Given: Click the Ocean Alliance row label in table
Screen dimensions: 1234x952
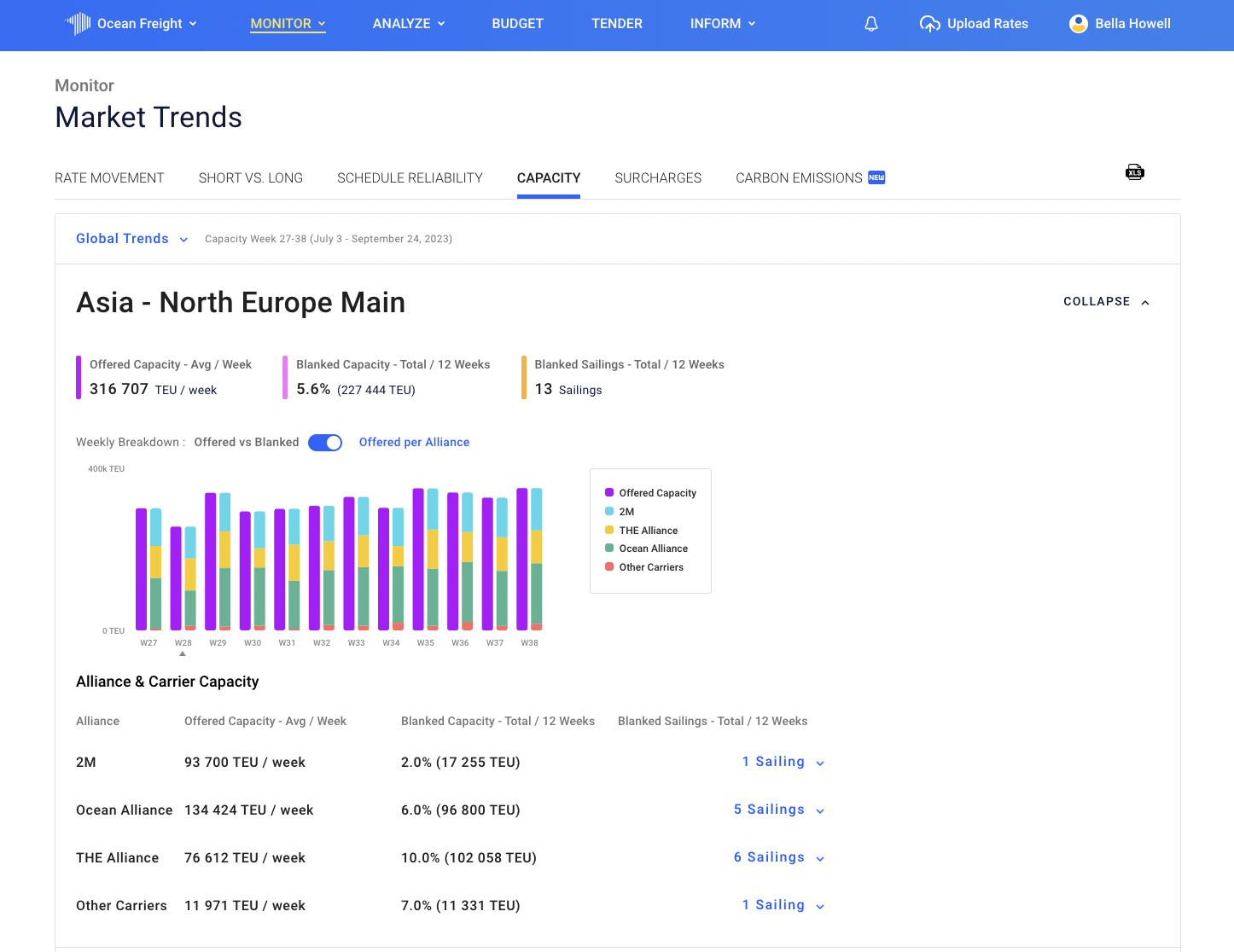Looking at the screenshot, I should [x=125, y=810].
